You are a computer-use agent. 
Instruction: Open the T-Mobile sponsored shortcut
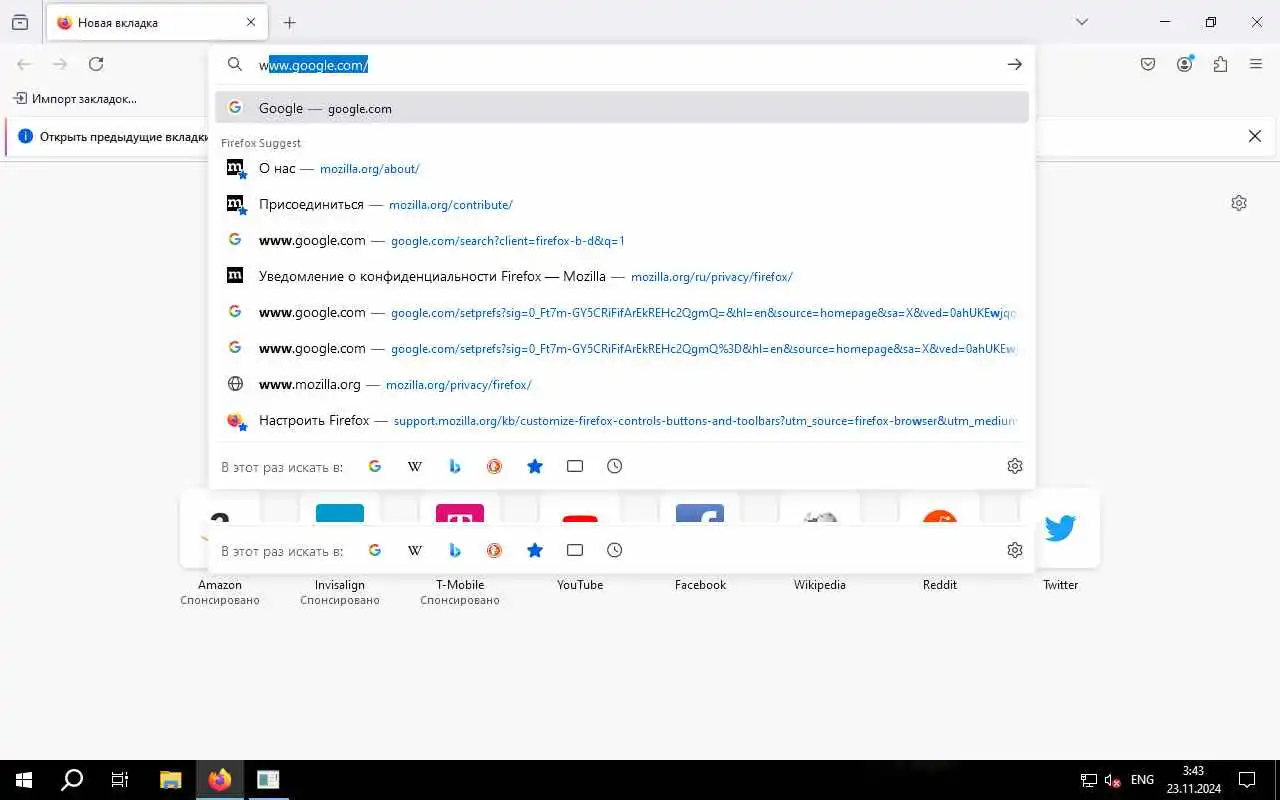pyautogui.click(x=460, y=548)
